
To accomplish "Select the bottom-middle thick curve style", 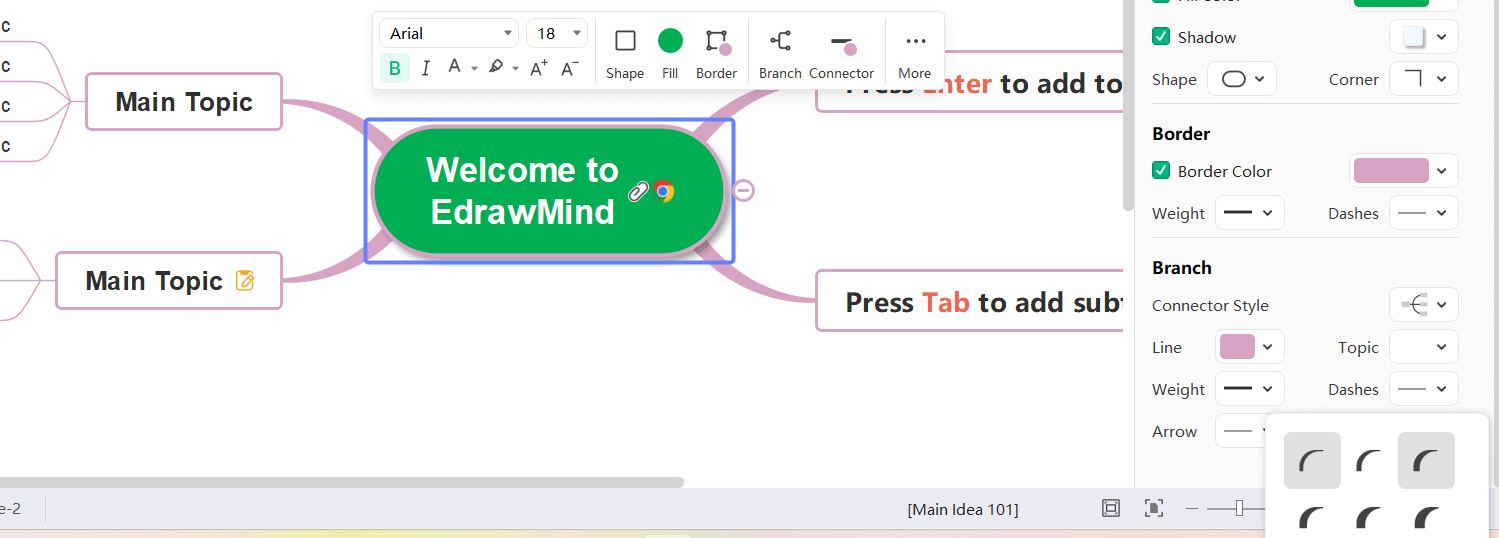I will point(1369,518).
